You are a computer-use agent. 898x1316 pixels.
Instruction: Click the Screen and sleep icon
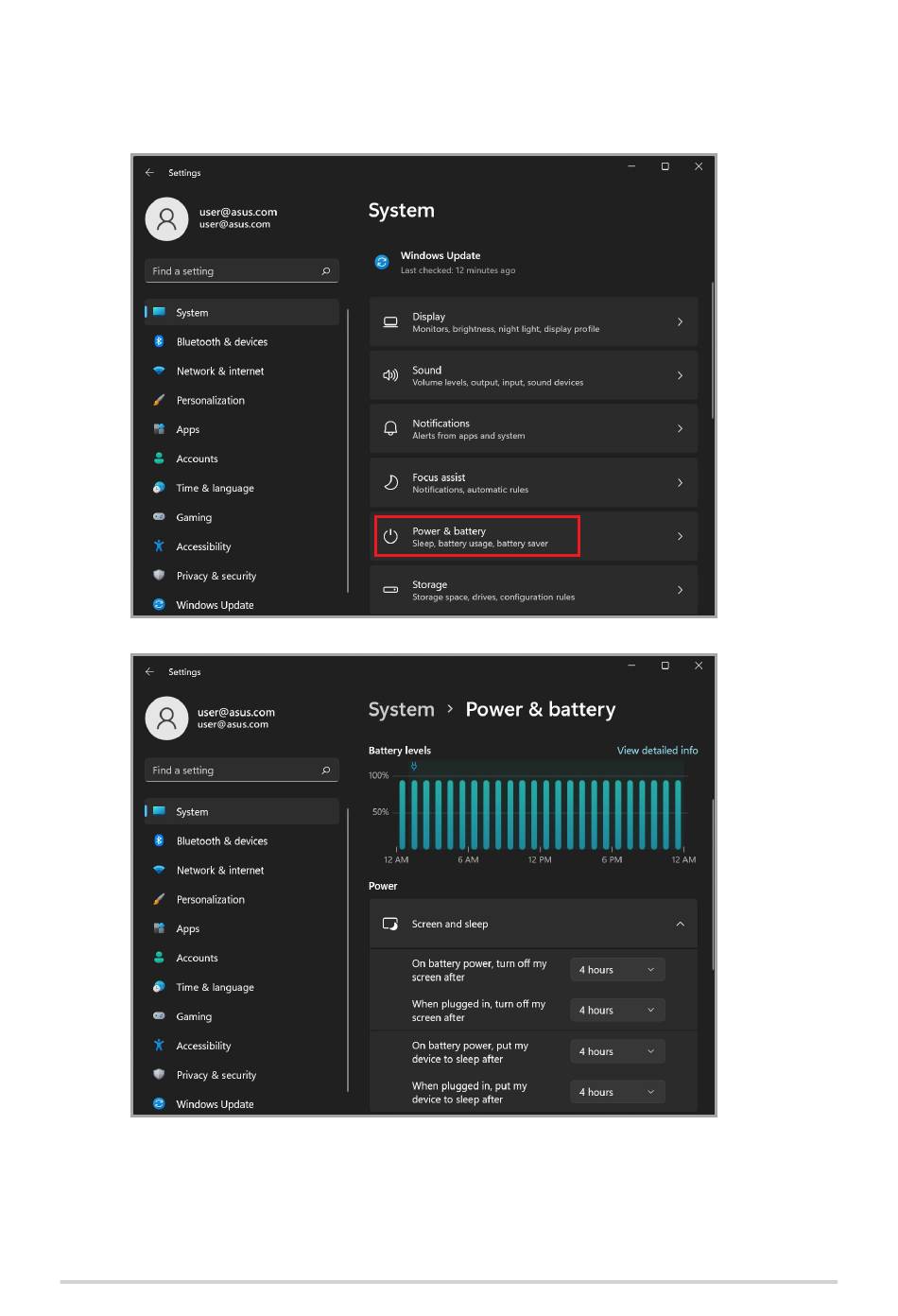point(389,924)
